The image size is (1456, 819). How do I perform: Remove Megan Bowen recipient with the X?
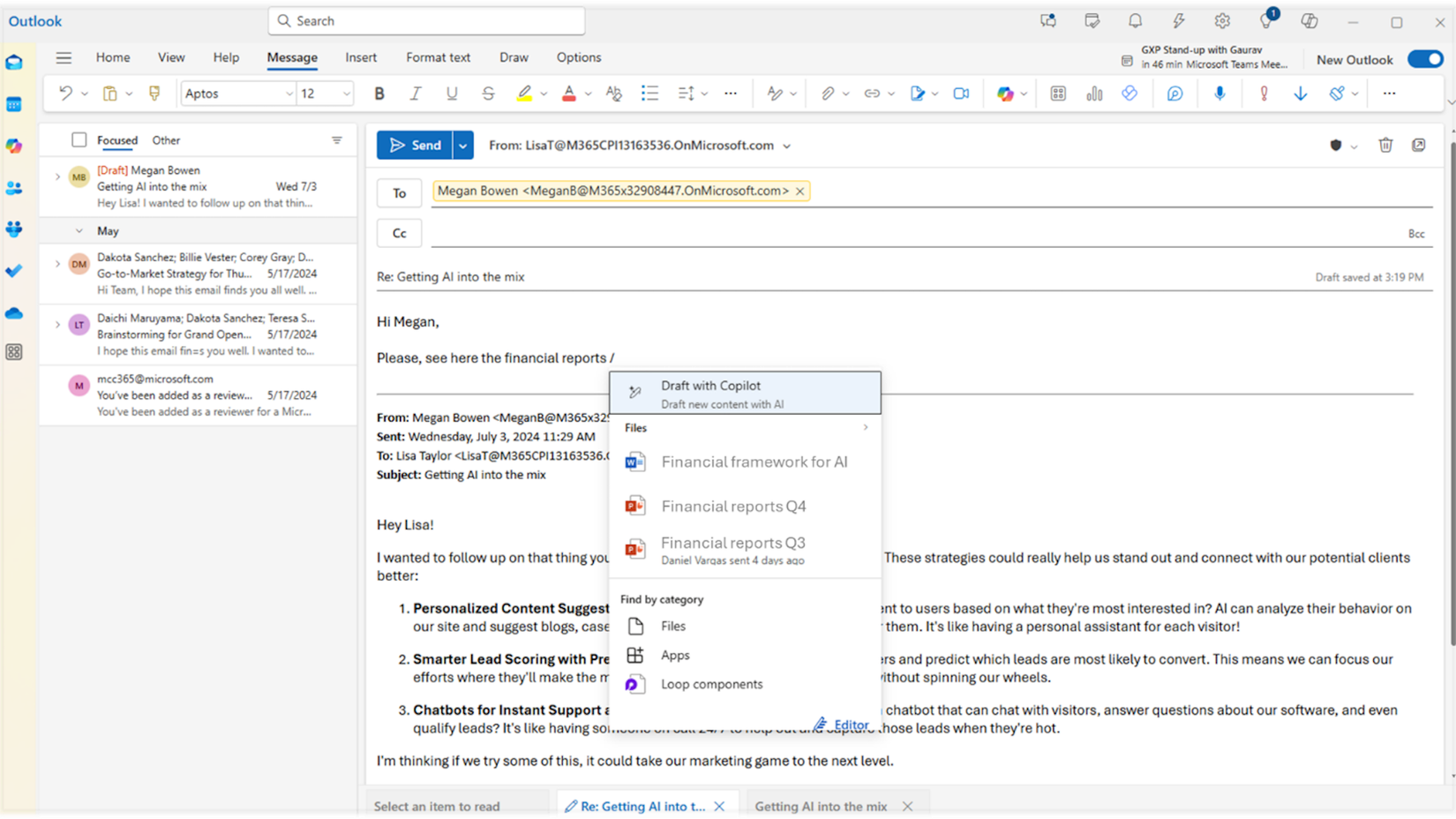point(800,192)
